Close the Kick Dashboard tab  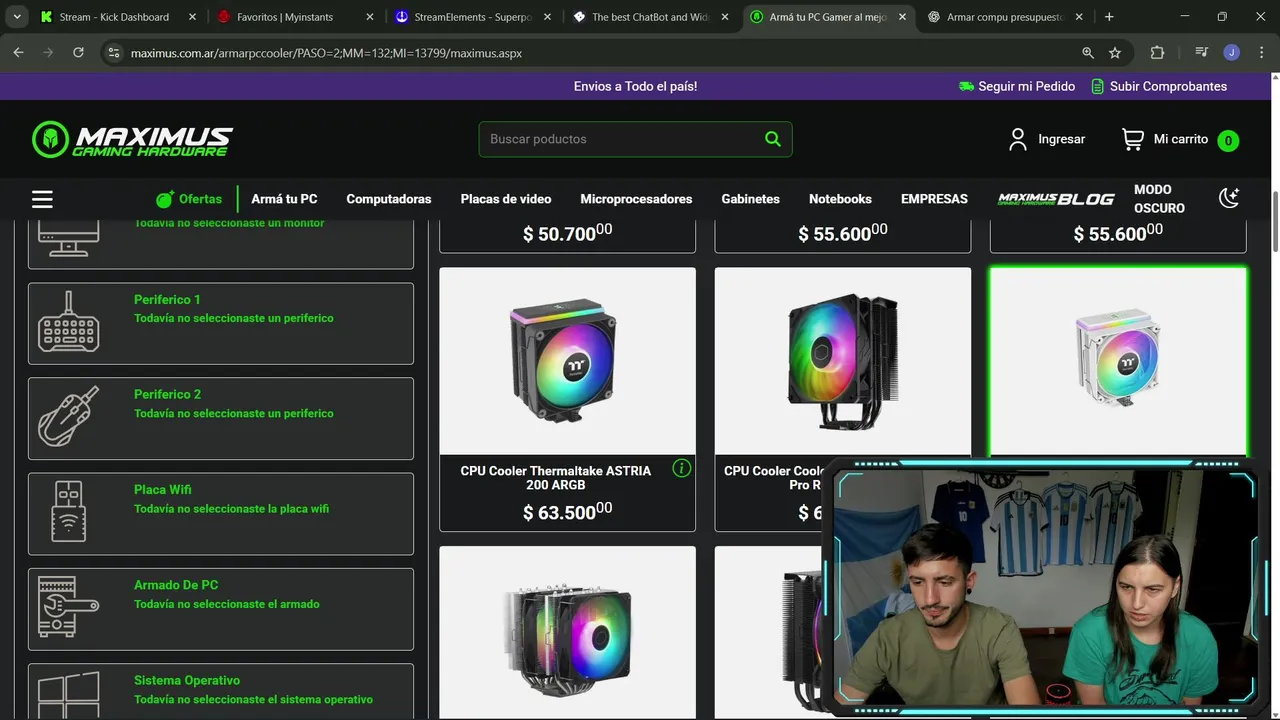[x=192, y=17]
